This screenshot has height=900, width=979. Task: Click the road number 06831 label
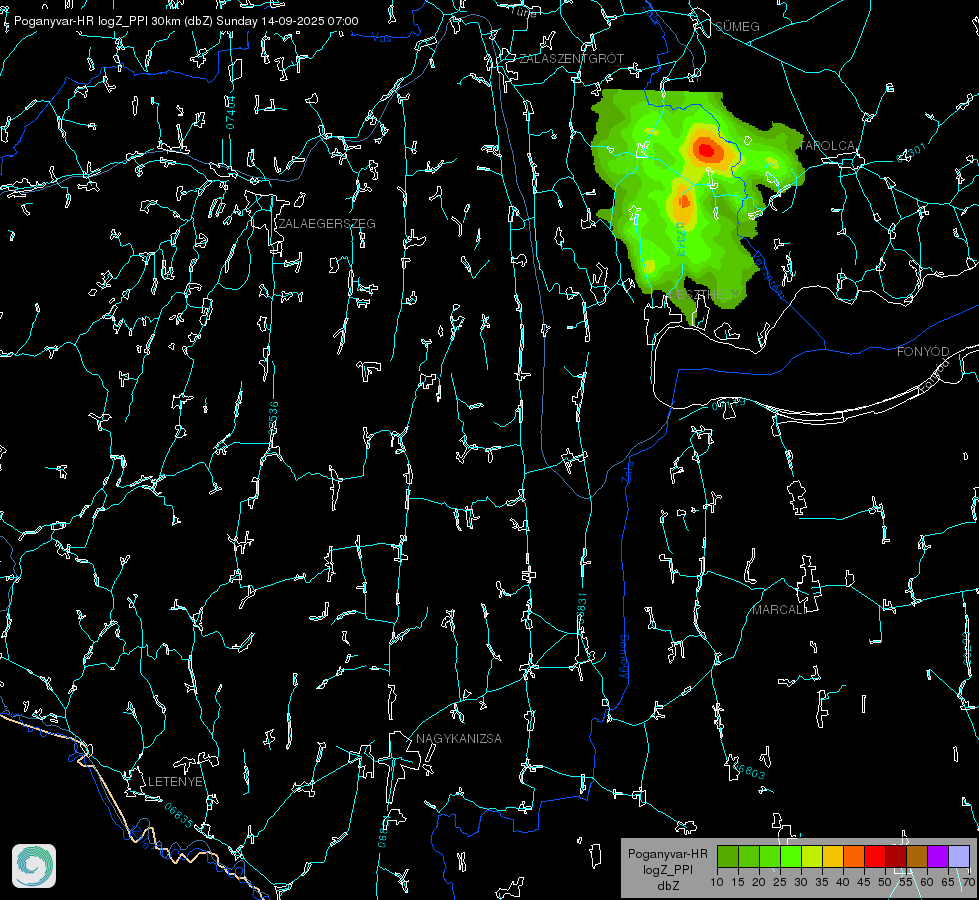[581, 609]
